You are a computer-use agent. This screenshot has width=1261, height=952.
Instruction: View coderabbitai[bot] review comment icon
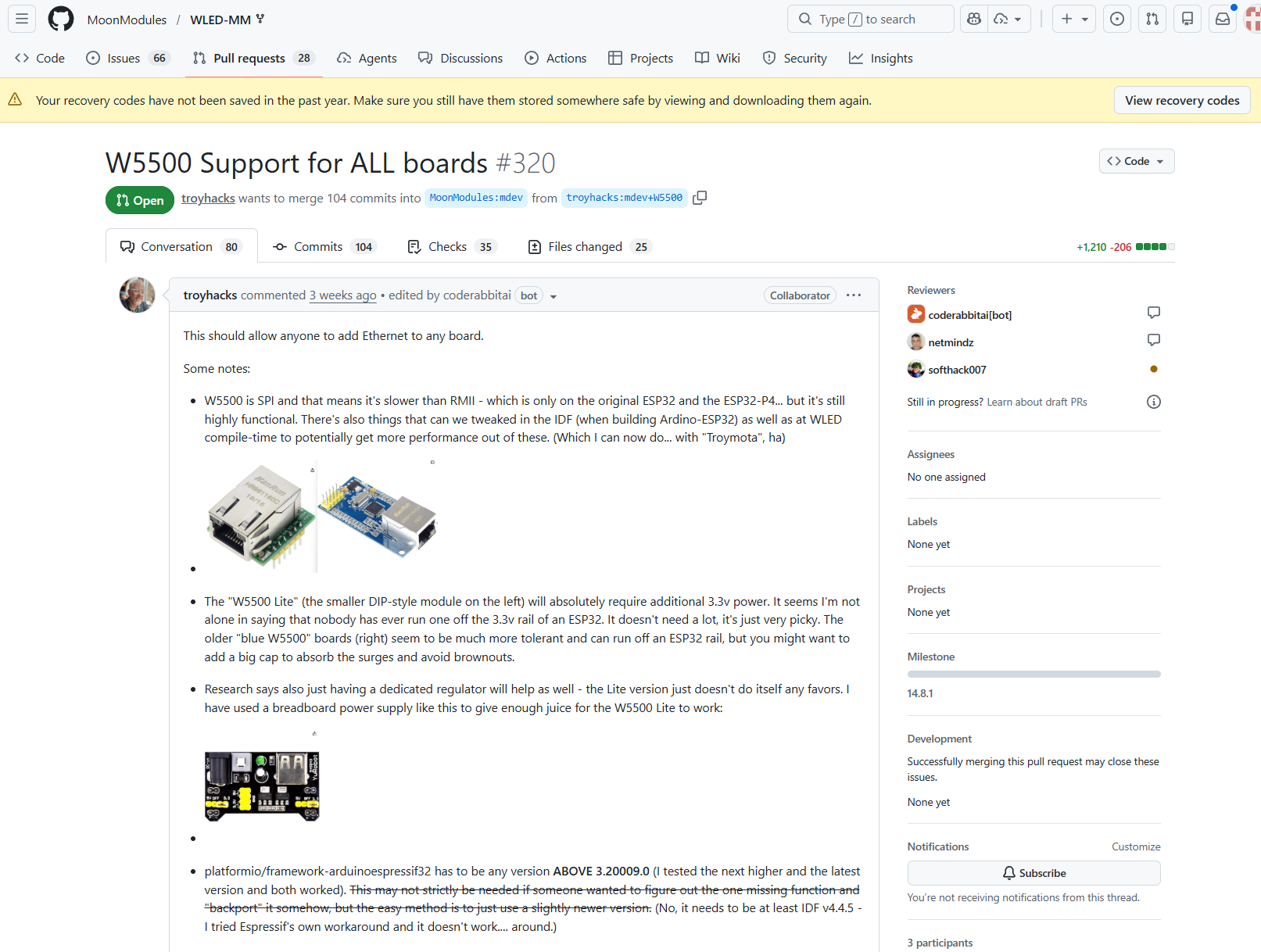(x=1153, y=313)
